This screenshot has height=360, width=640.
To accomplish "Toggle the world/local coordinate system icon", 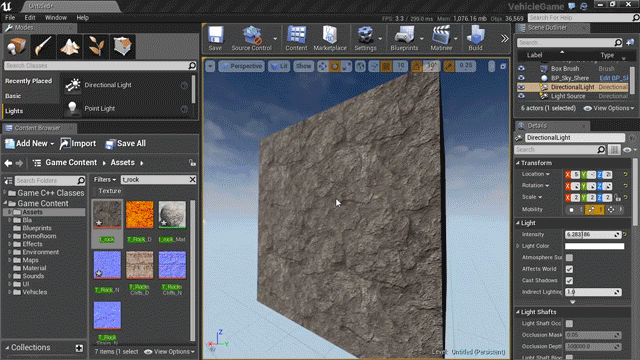I will pyautogui.click(x=360, y=66).
